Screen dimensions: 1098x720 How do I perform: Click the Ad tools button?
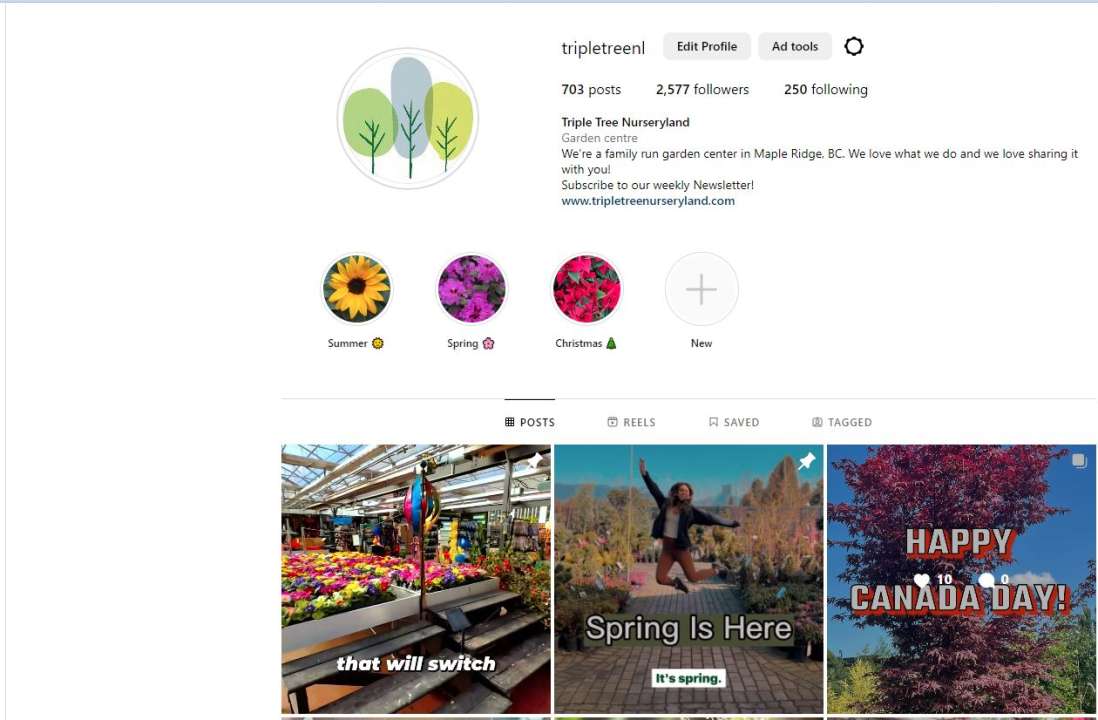tap(795, 46)
